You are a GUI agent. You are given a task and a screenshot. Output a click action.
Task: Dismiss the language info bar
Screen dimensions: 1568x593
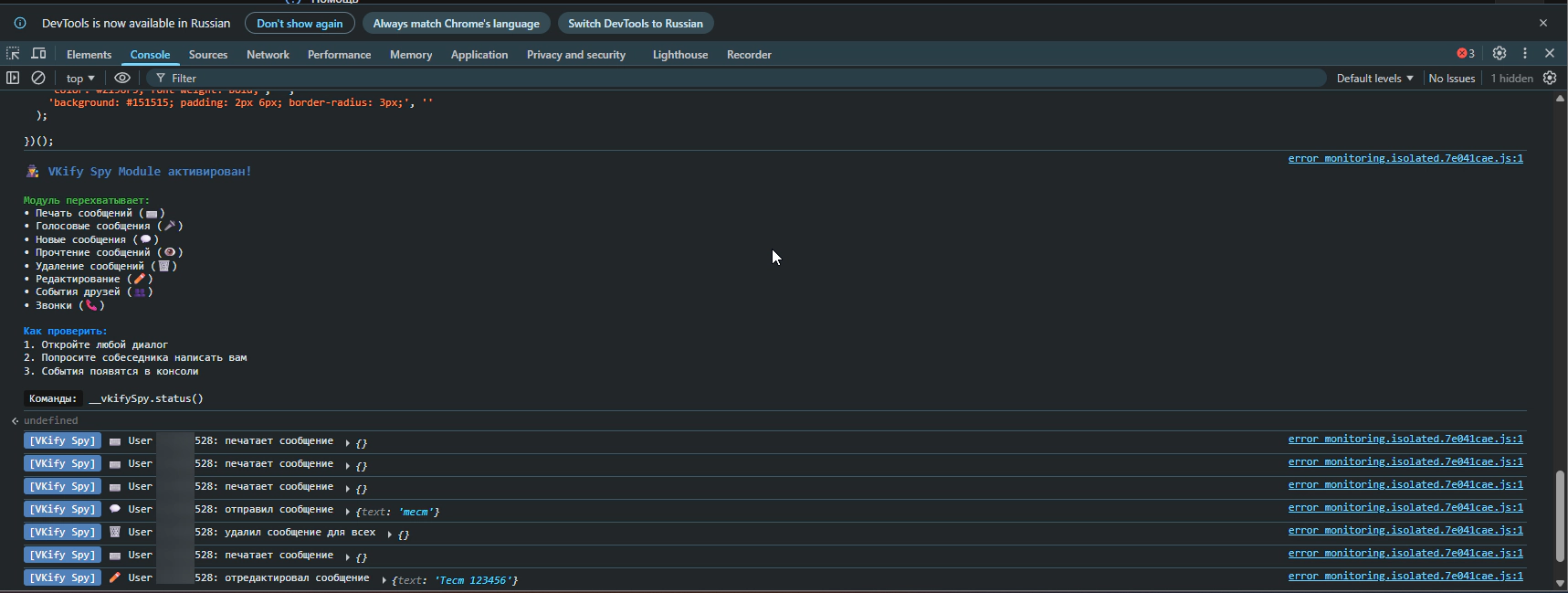1543,23
